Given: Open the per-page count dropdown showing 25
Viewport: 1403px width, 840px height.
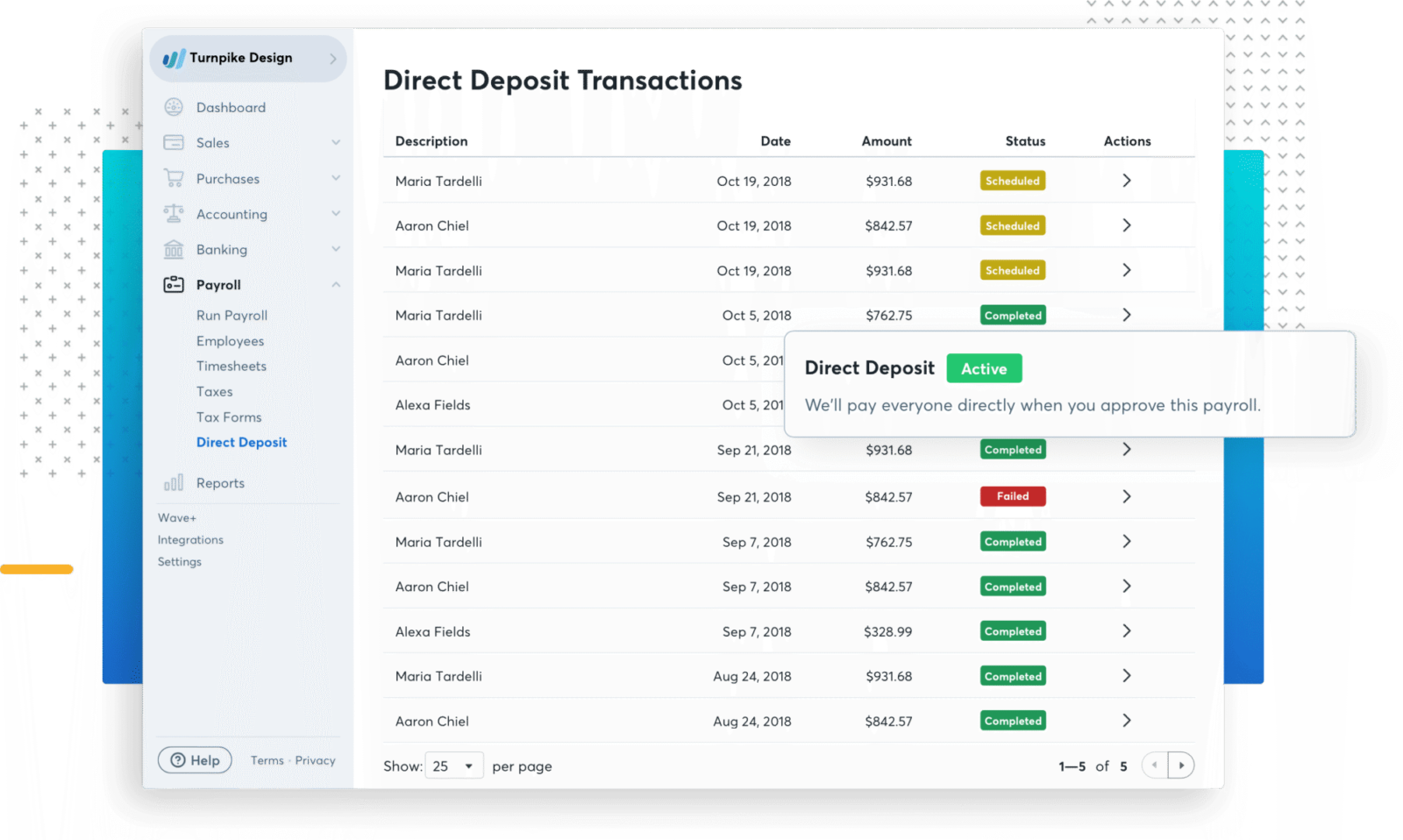Looking at the screenshot, I should coord(453,765).
